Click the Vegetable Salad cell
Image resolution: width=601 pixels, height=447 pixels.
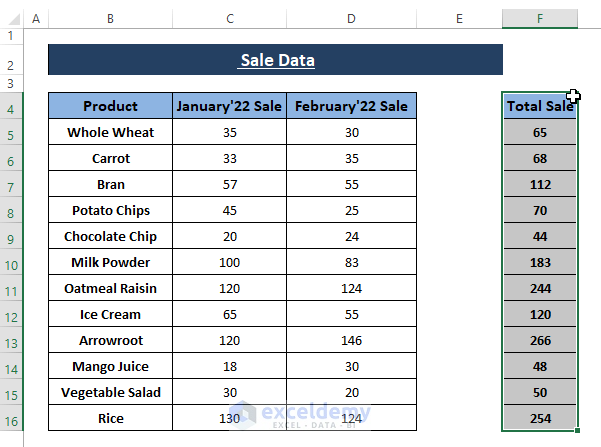(110, 393)
